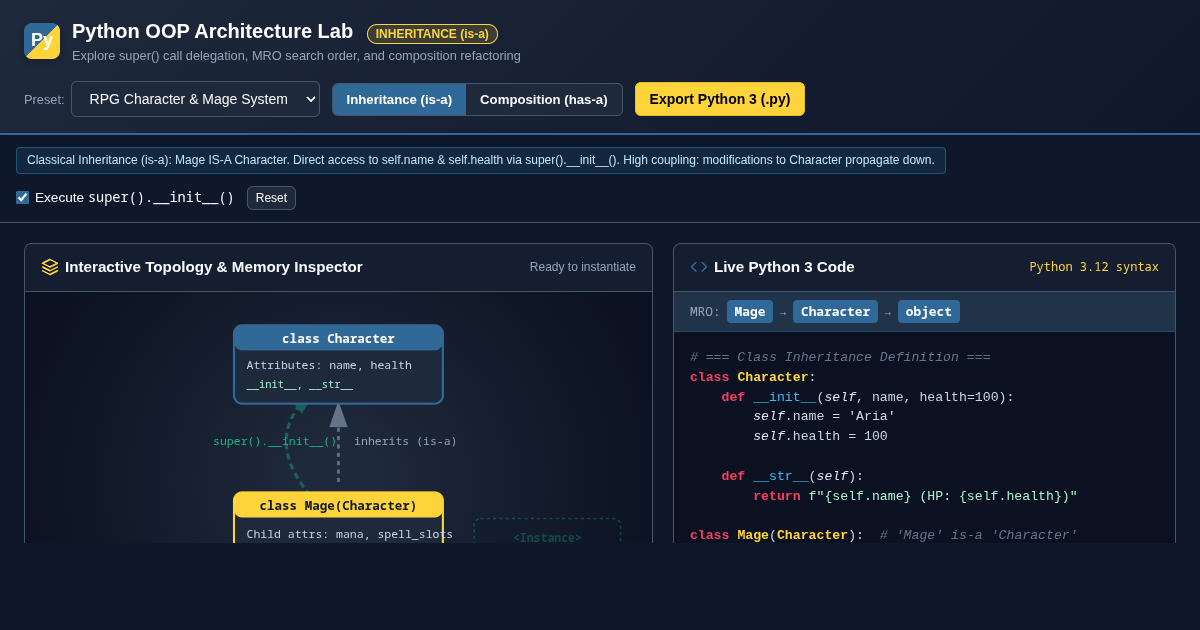Click the INHERITANCE (is-a) header badge
This screenshot has height=630, width=1200.
coord(432,34)
